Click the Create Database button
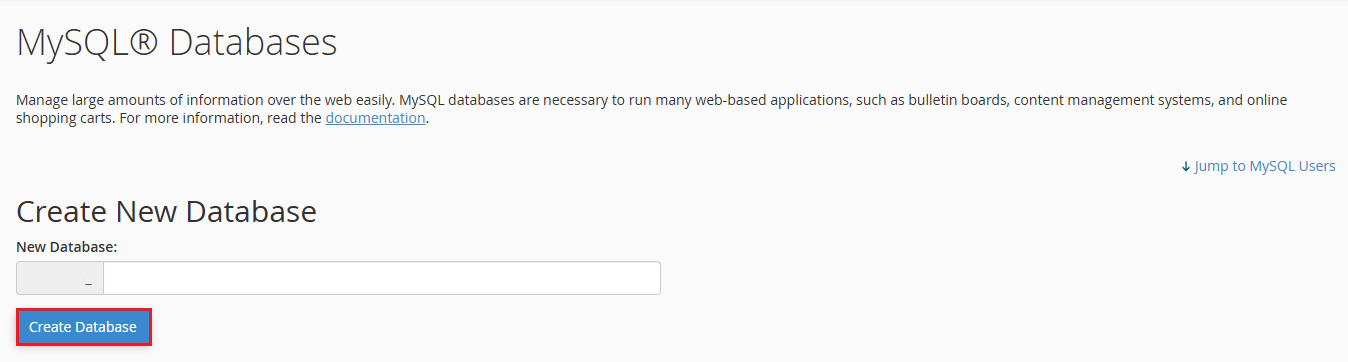The width and height of the screenshot is (1348, 362). 83,327
